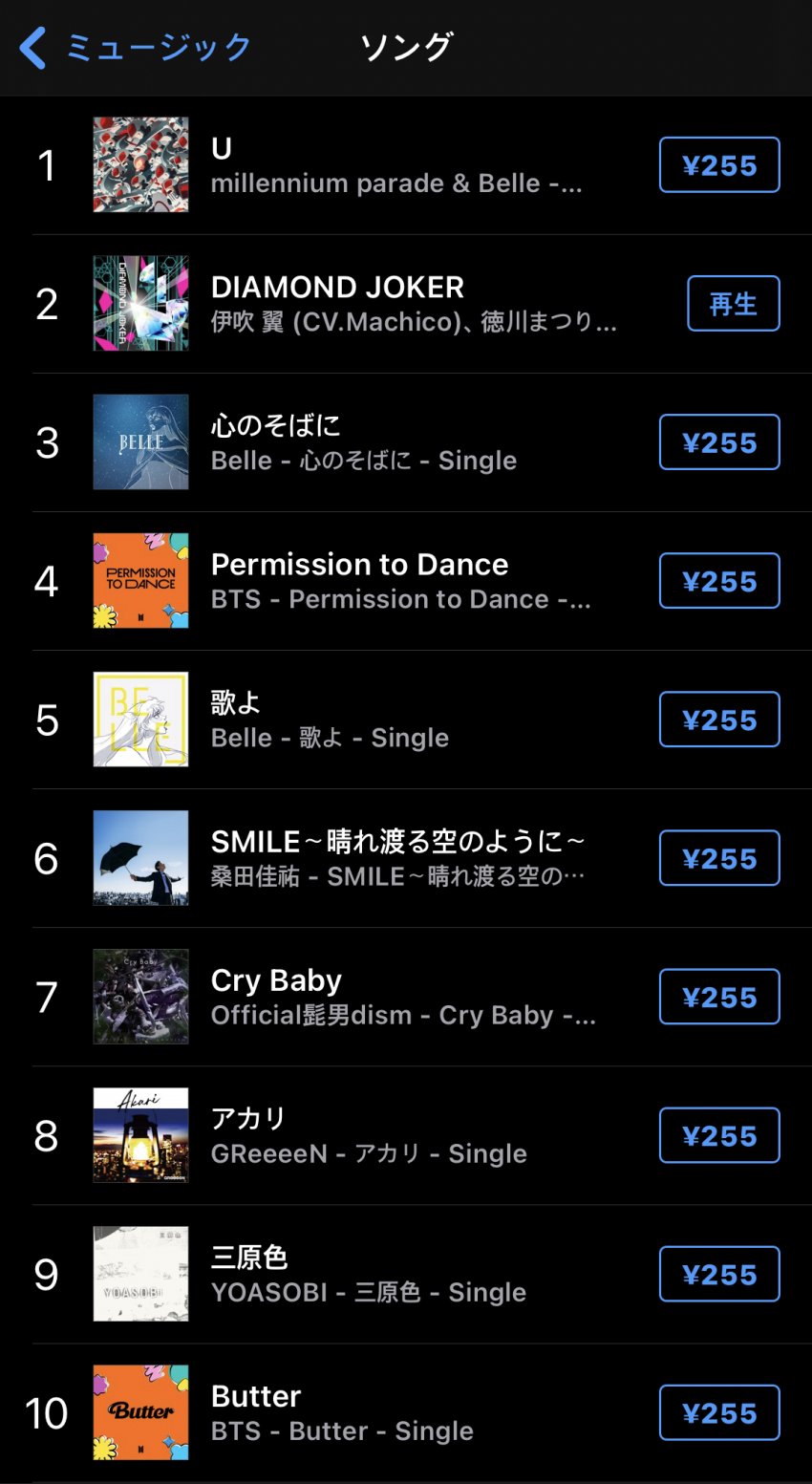Open the 三原色 YOASOBI cover thumbnail

click(140, 1274)
